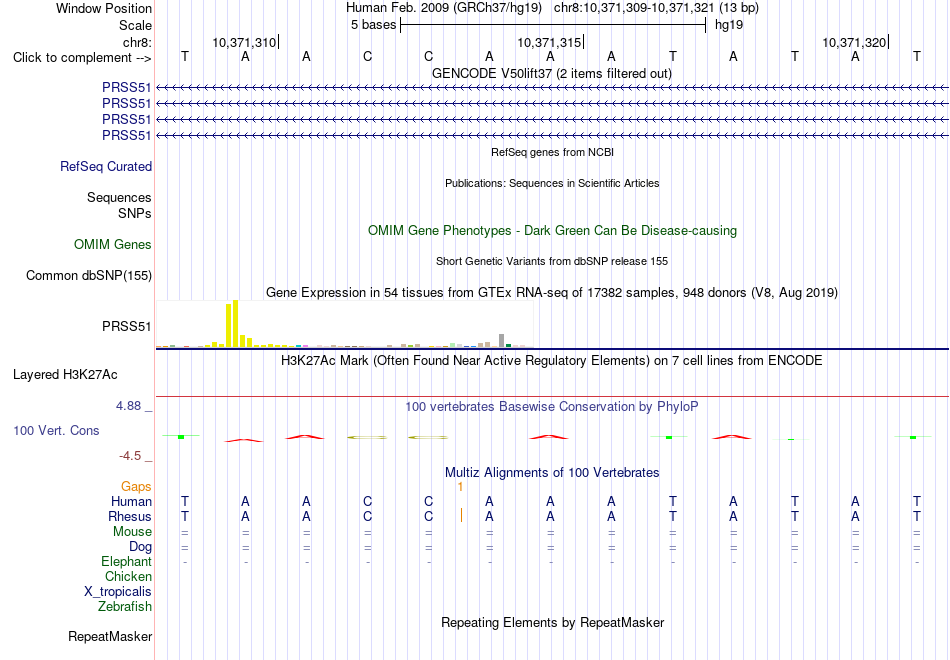
Task: Click the 'chr8:' ruler label
Action: click(x=137, y=42)
